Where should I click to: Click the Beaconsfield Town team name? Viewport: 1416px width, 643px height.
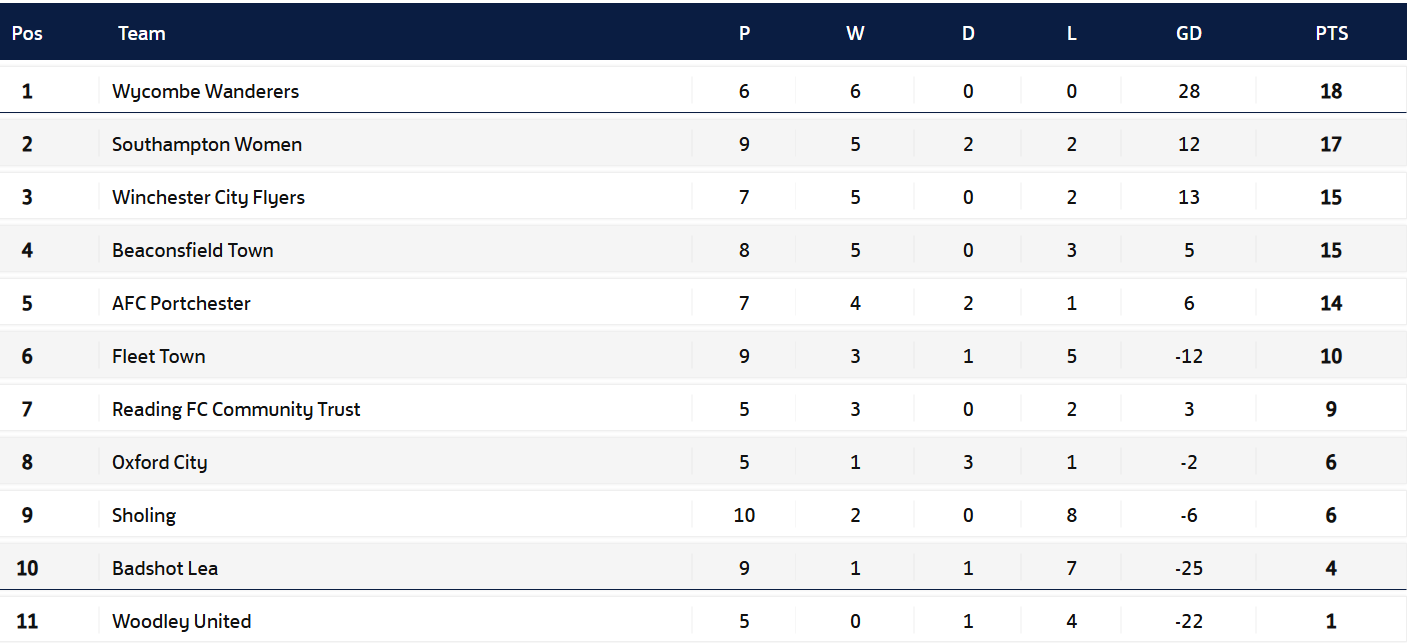pyautogui.click(x=193, y=250)
